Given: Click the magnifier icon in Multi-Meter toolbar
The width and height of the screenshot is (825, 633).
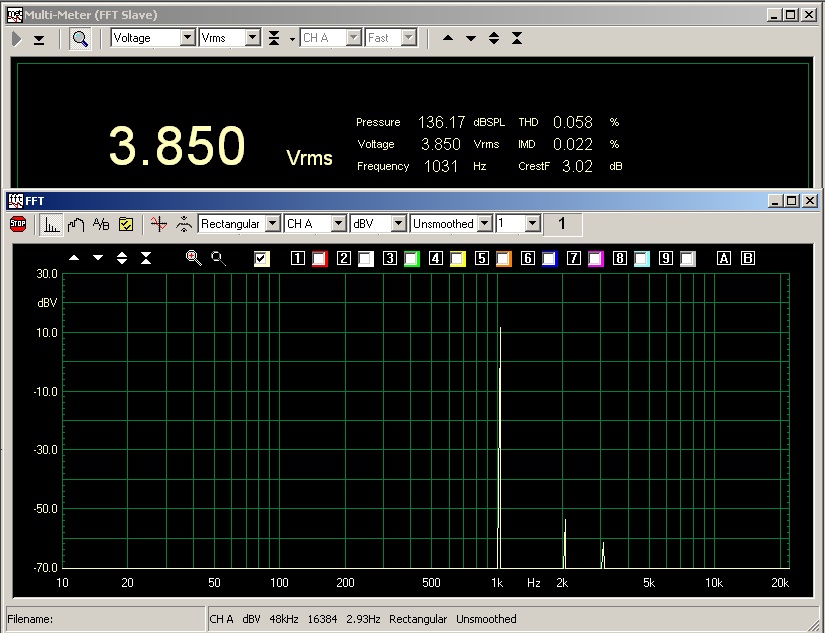Looking at the screenshot, I should tap(79, 38).
